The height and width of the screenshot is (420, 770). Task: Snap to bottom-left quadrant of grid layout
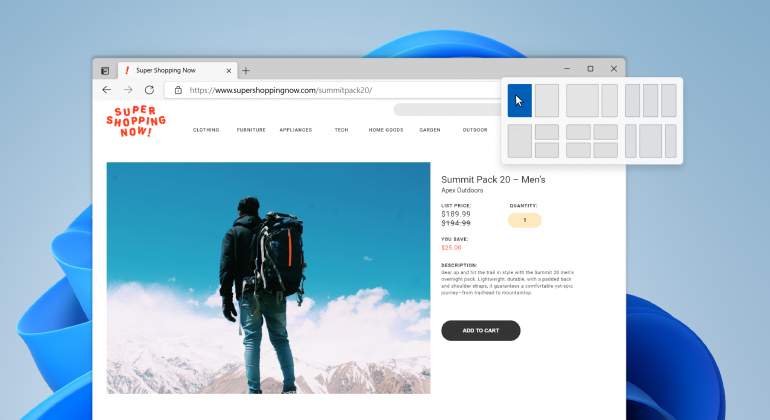tap(578, 150)
